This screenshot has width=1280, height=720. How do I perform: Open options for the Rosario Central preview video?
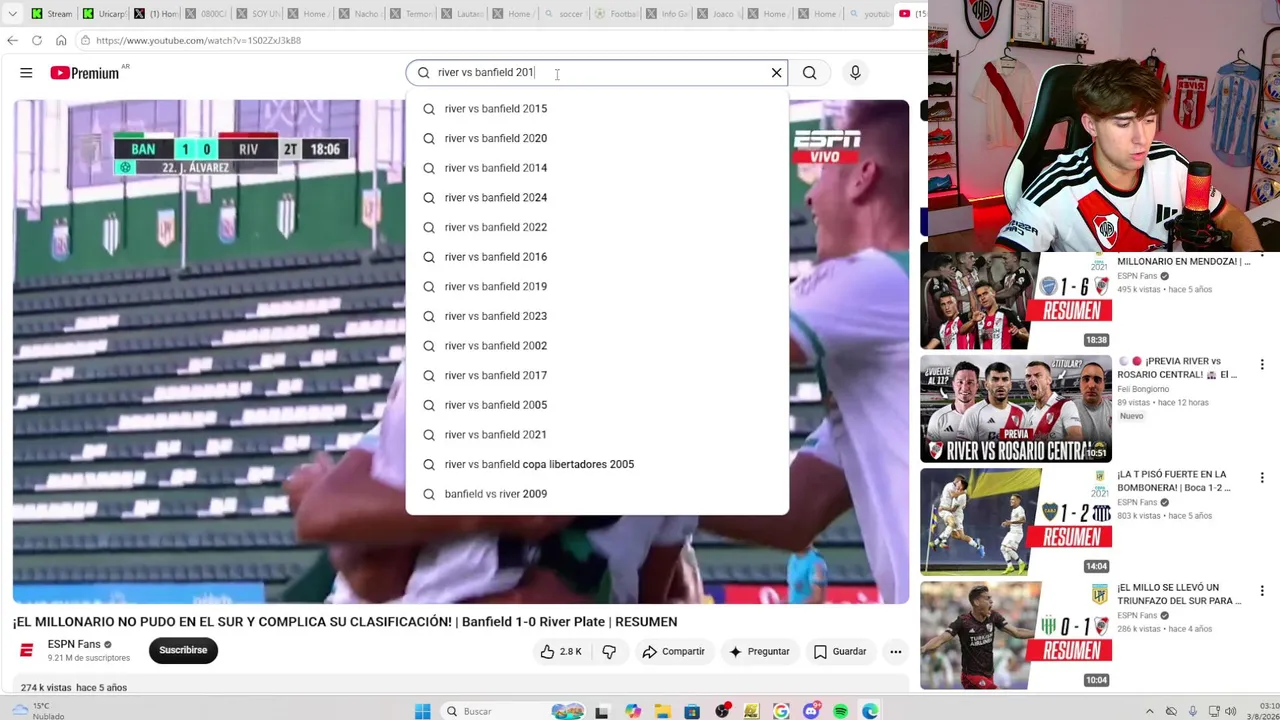coord(1262,365)
